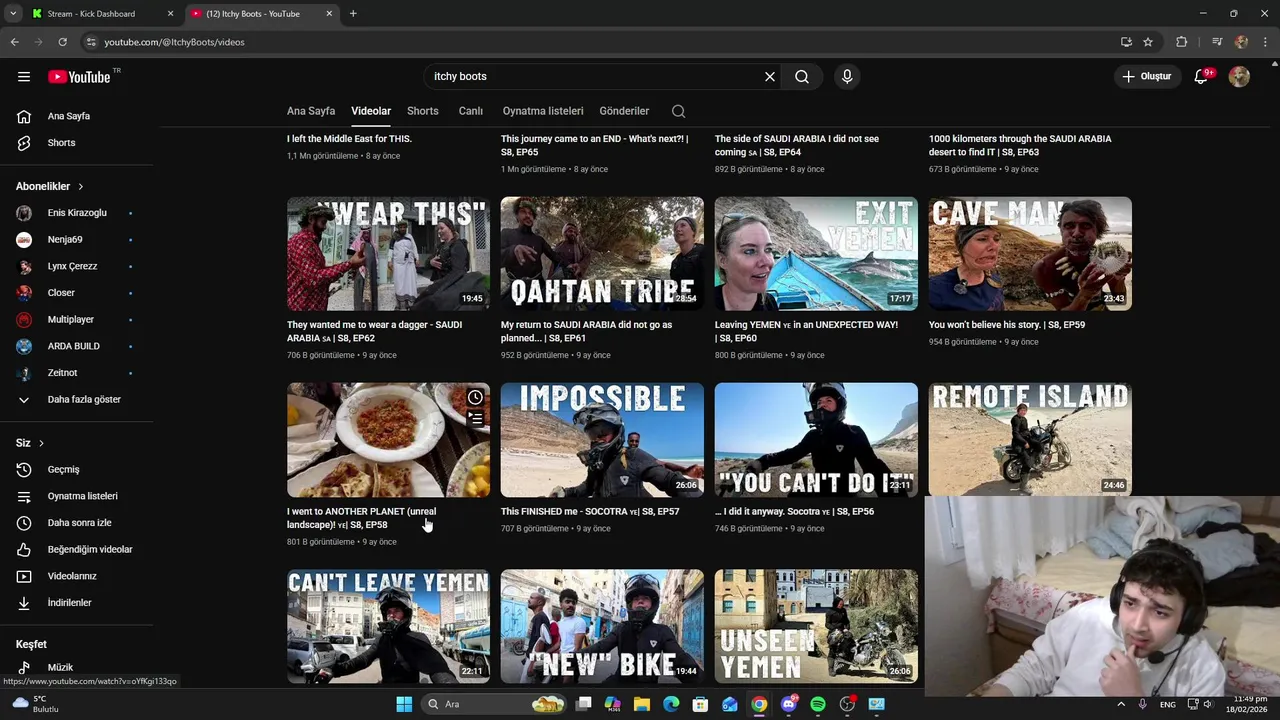Image resolution: width=1280 pixels, height=720 pixels.
Task: Search within channel using the magnifier icon
Action: (x=678, y=111)
